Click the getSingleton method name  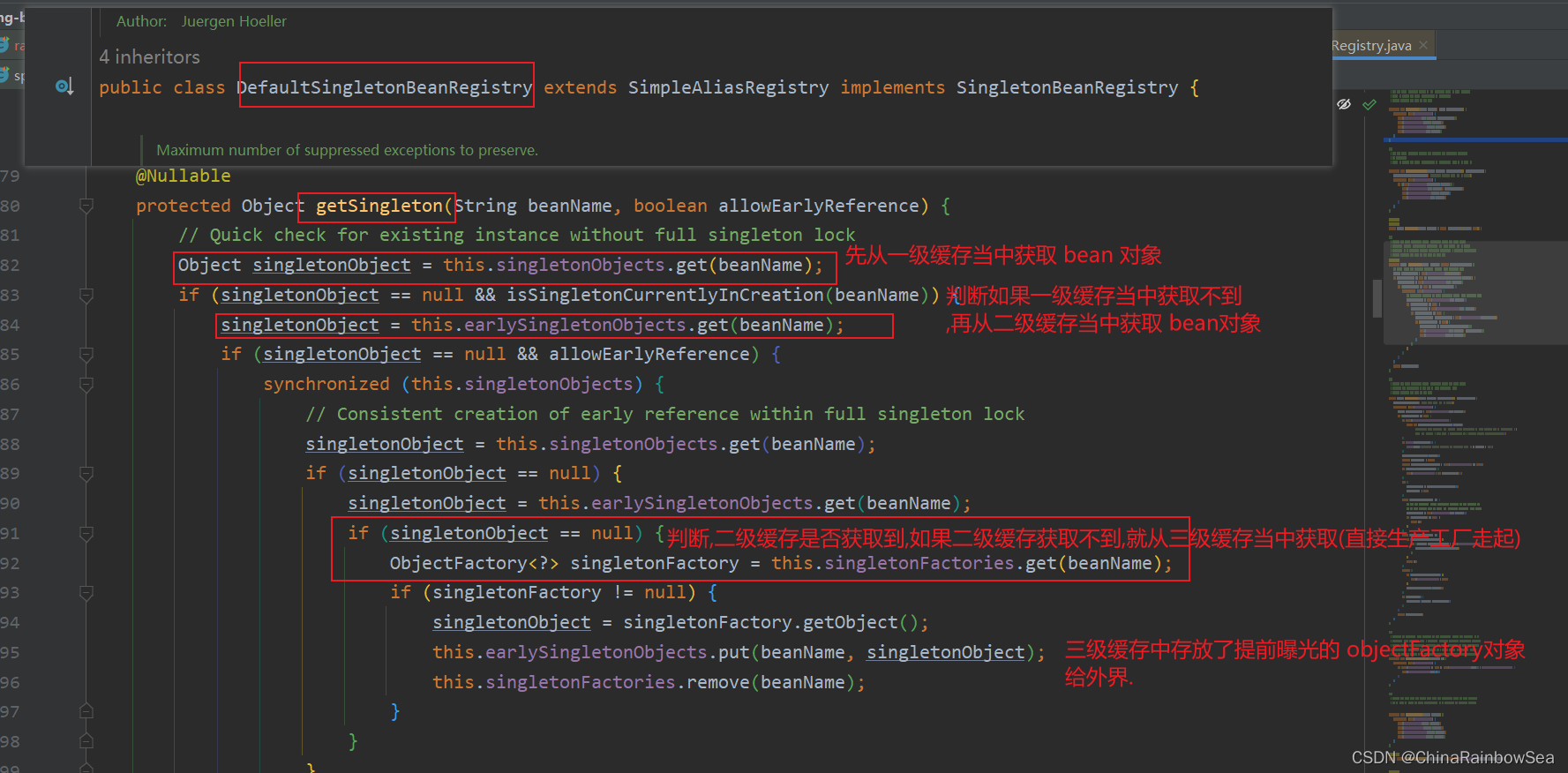[379, 206]
